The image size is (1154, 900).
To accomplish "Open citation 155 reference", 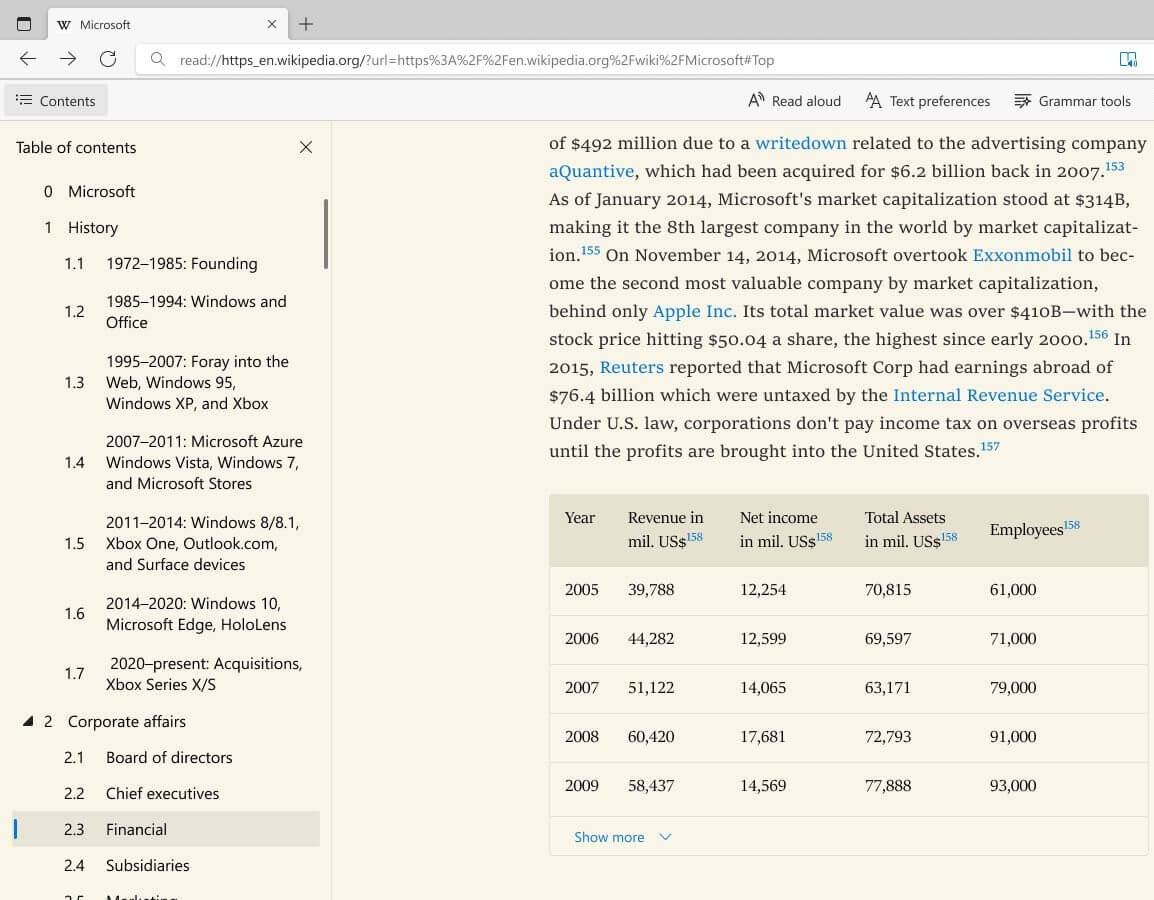I will (x=590, y=250).
